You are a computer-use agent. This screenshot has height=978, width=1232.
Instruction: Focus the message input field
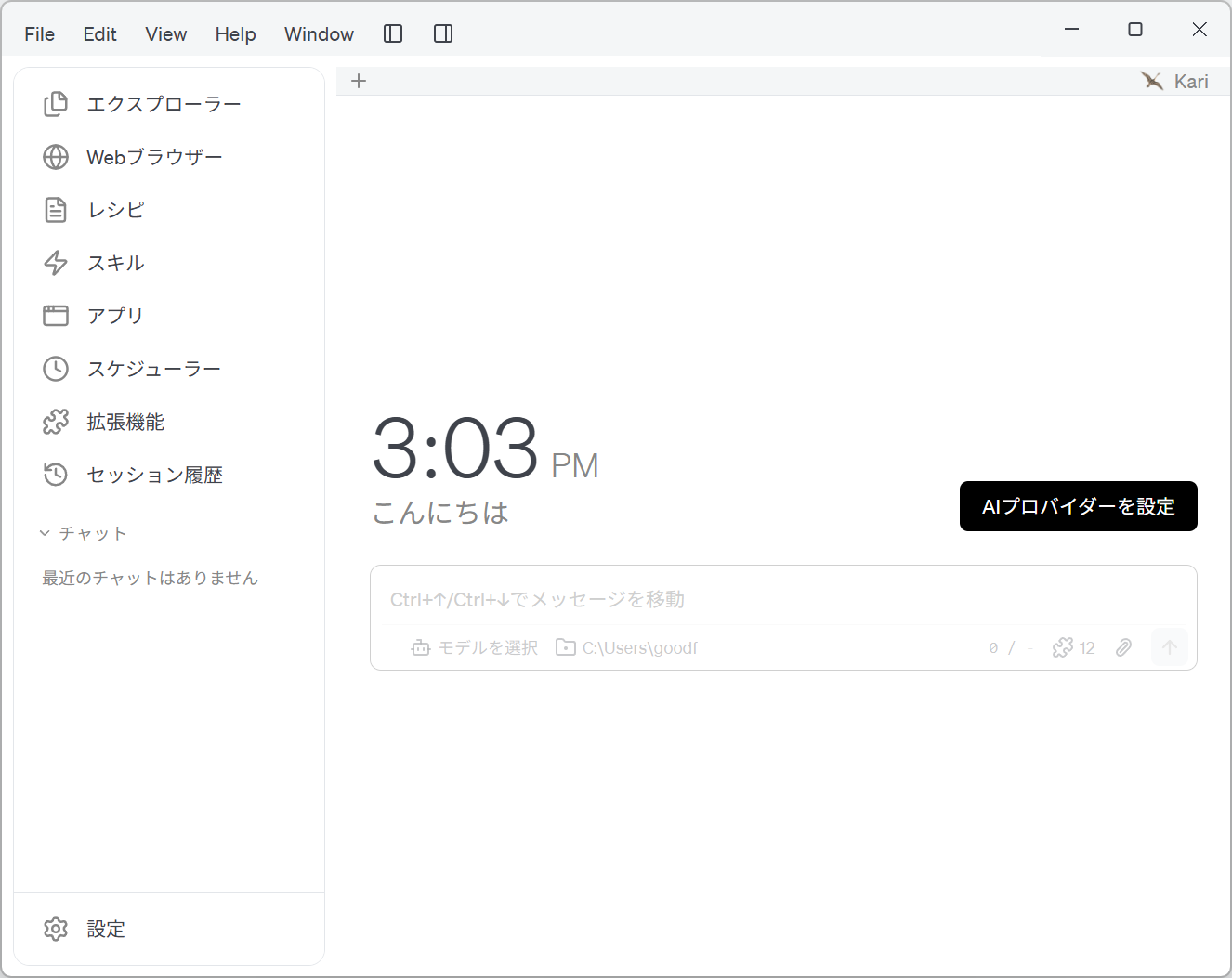(x=783, y=599)
